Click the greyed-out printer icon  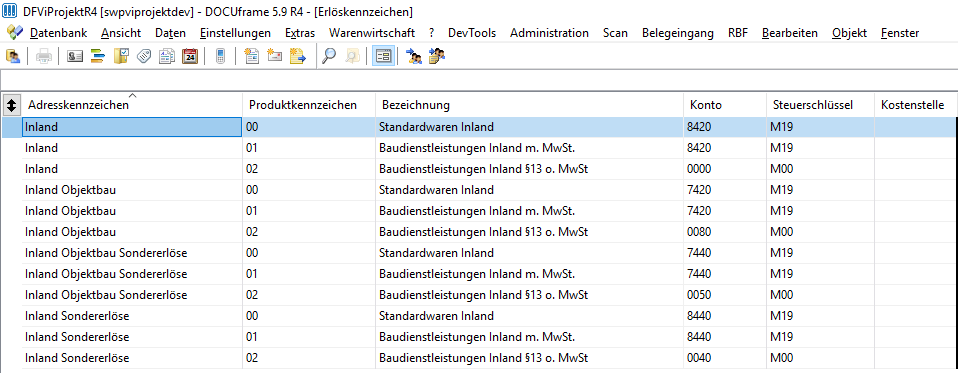click(x=44, y=57)
